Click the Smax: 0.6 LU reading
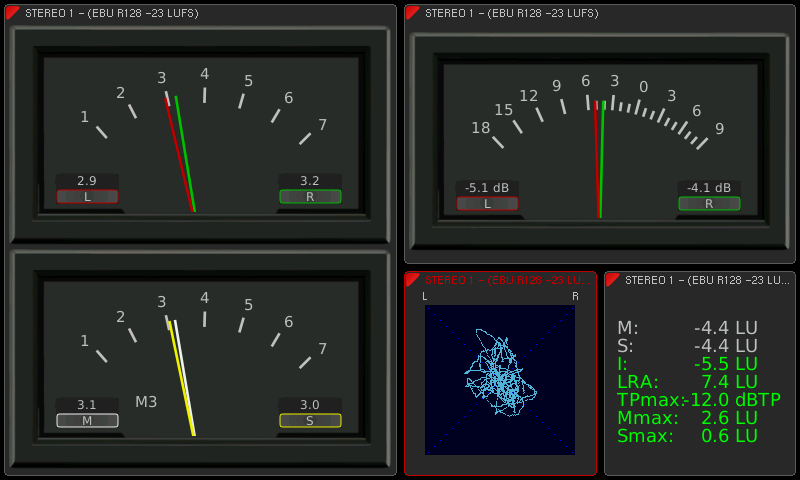 click(x=687, y=436)
